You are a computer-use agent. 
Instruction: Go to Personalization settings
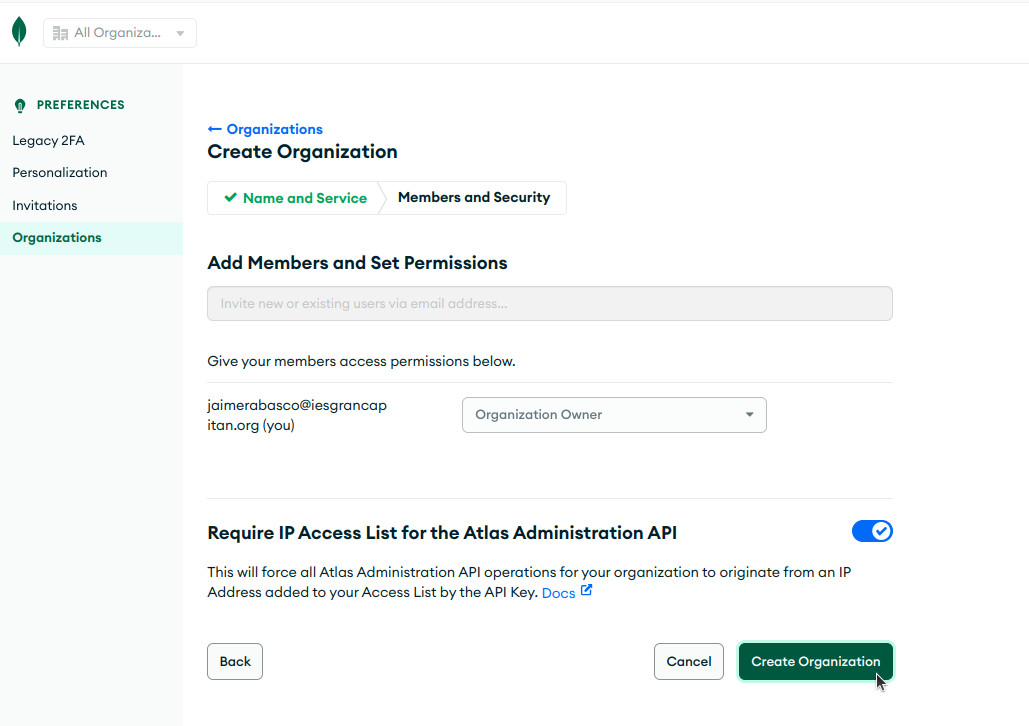[x=60, y=173]
